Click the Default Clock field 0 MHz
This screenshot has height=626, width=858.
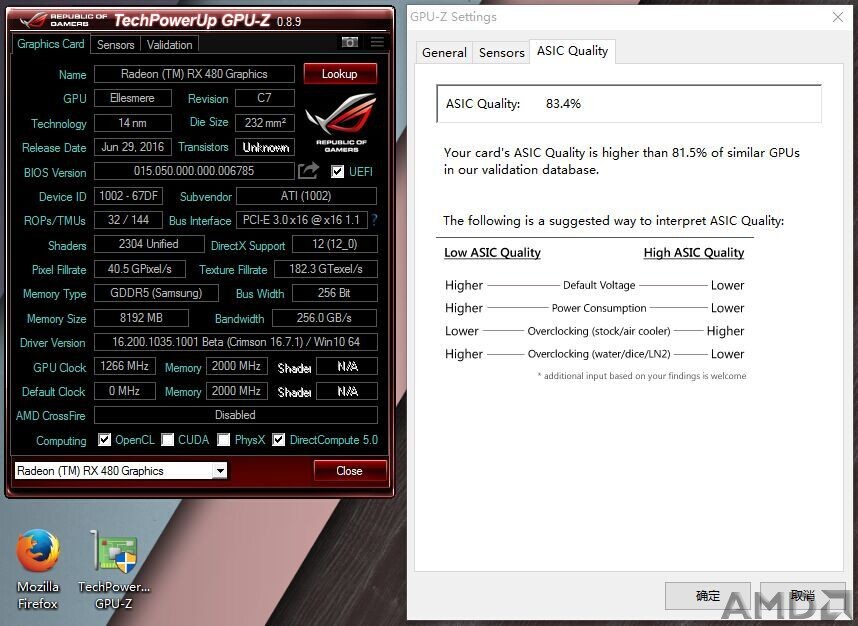(125, 391)
